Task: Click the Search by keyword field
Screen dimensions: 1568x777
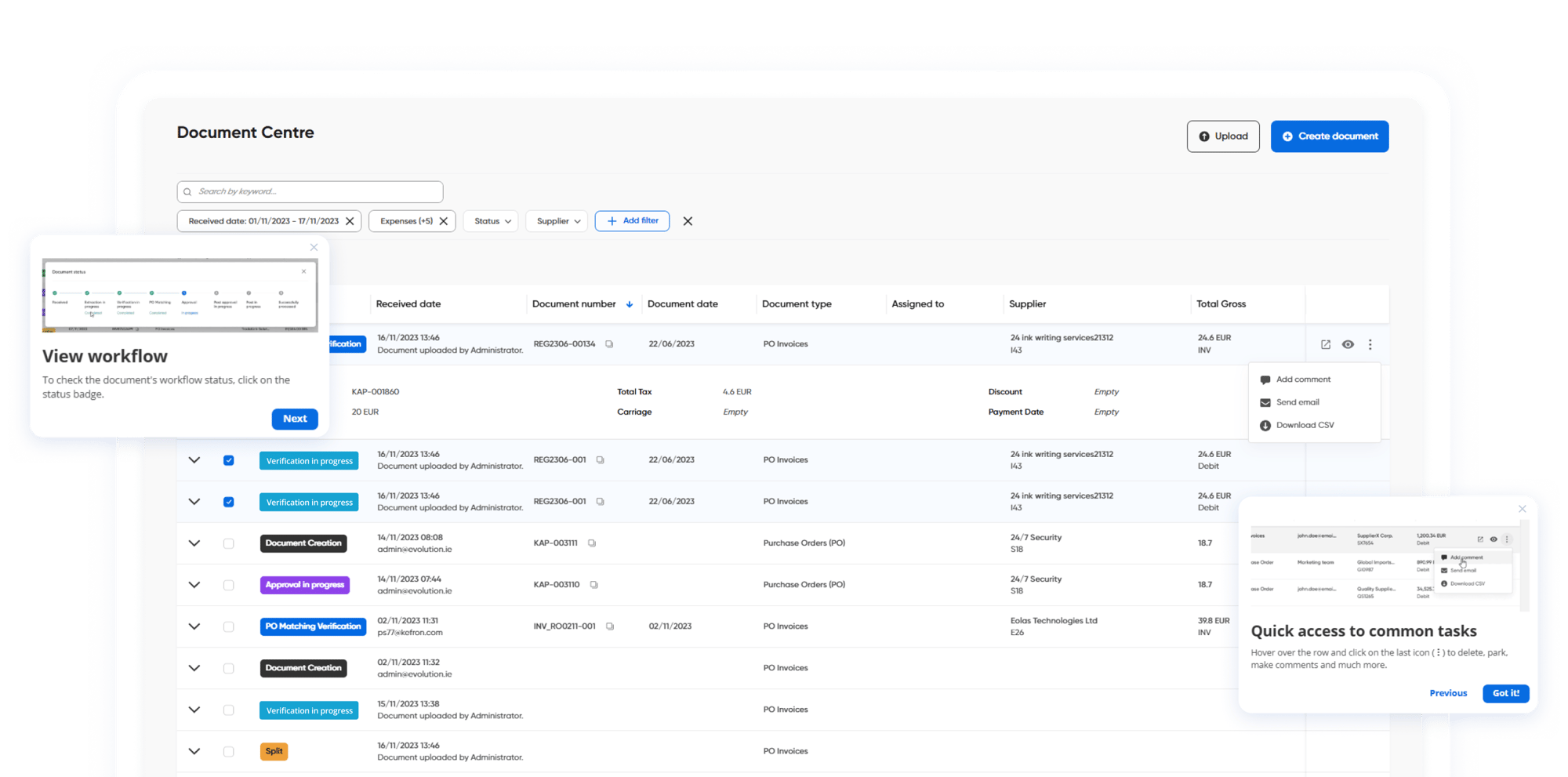Action: pos(310,192)
